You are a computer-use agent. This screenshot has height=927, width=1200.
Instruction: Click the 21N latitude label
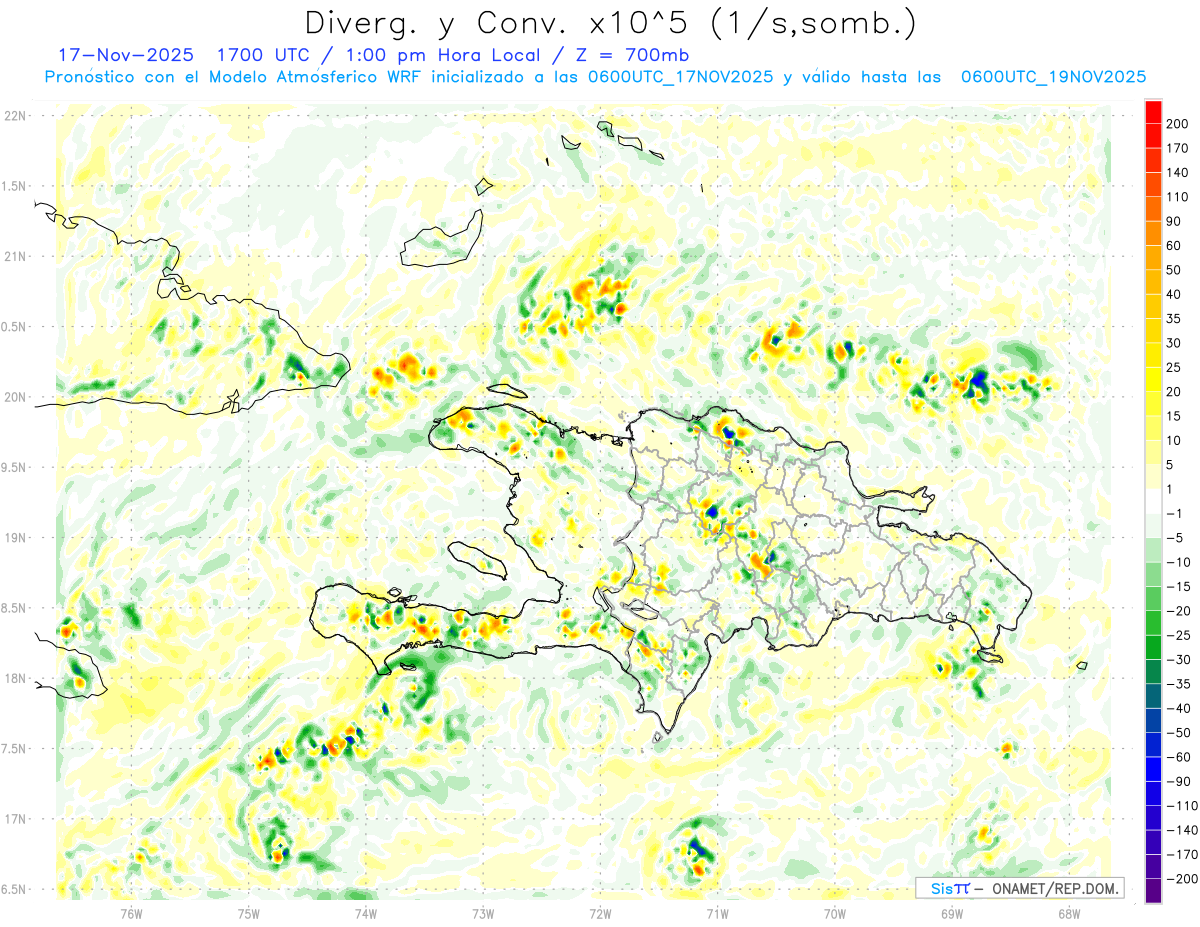tap(15, 256)
